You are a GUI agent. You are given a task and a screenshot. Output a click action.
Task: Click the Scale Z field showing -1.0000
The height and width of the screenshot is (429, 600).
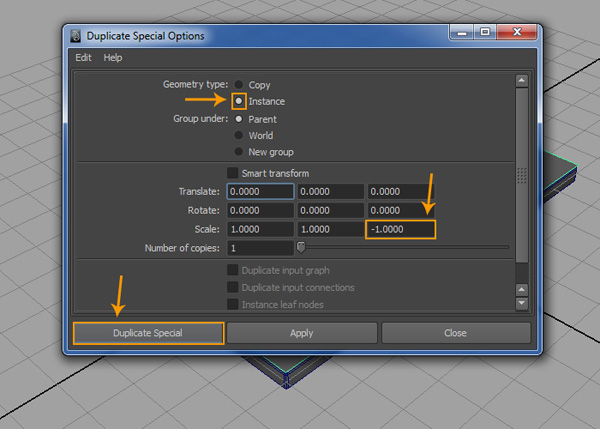[400, 229]
